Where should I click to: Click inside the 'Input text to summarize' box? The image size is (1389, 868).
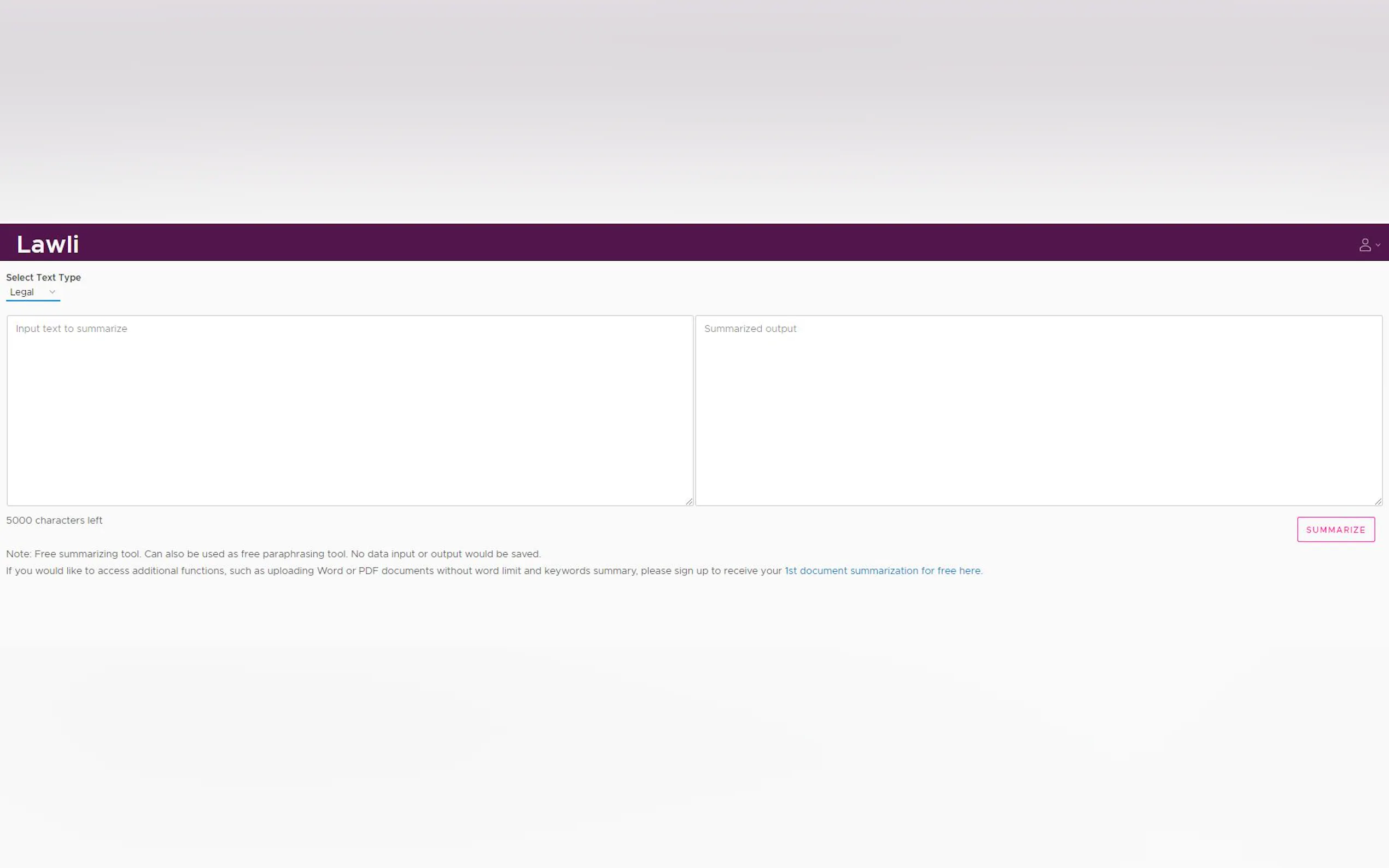pos(349,410)
